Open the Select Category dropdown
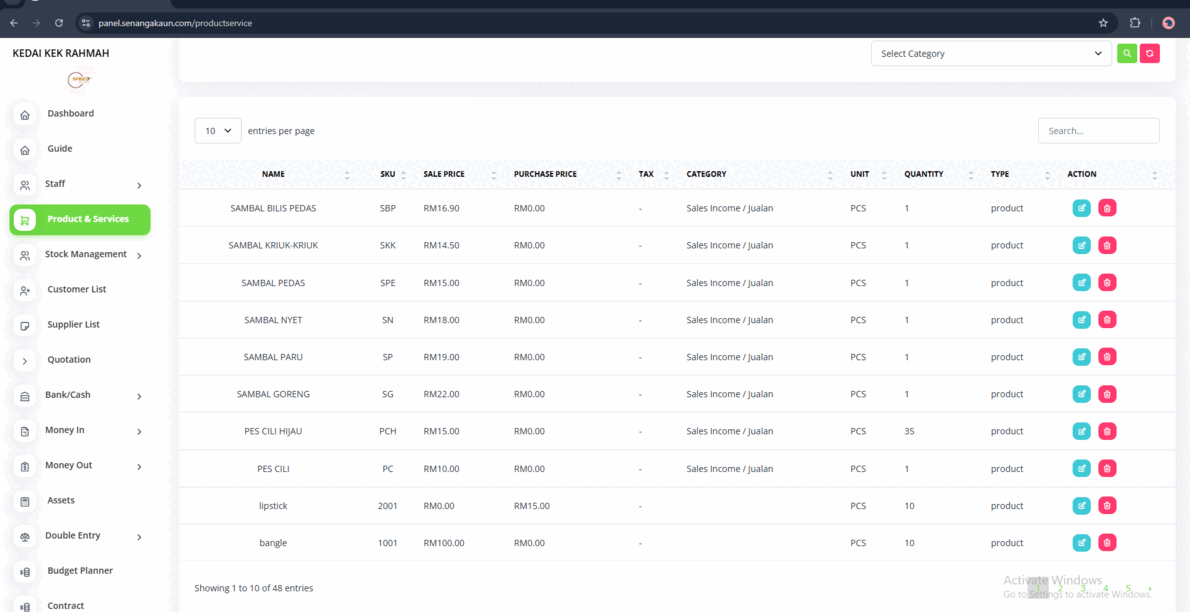This screenshot has height=612, width=1190. pyautogui.click(x=990, y=53)
